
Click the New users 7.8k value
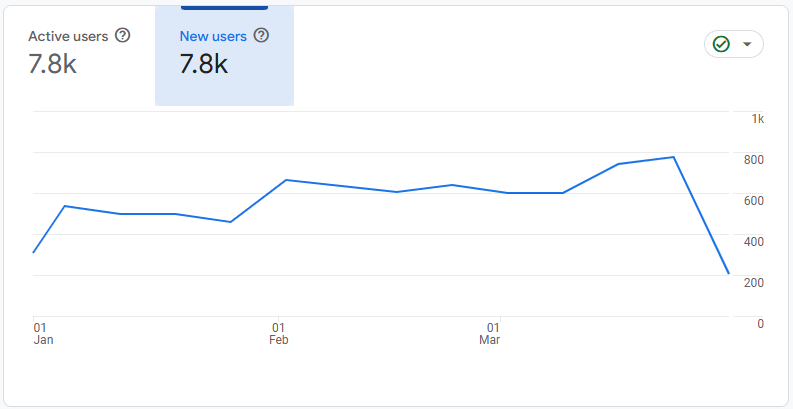tap(204, 64)
